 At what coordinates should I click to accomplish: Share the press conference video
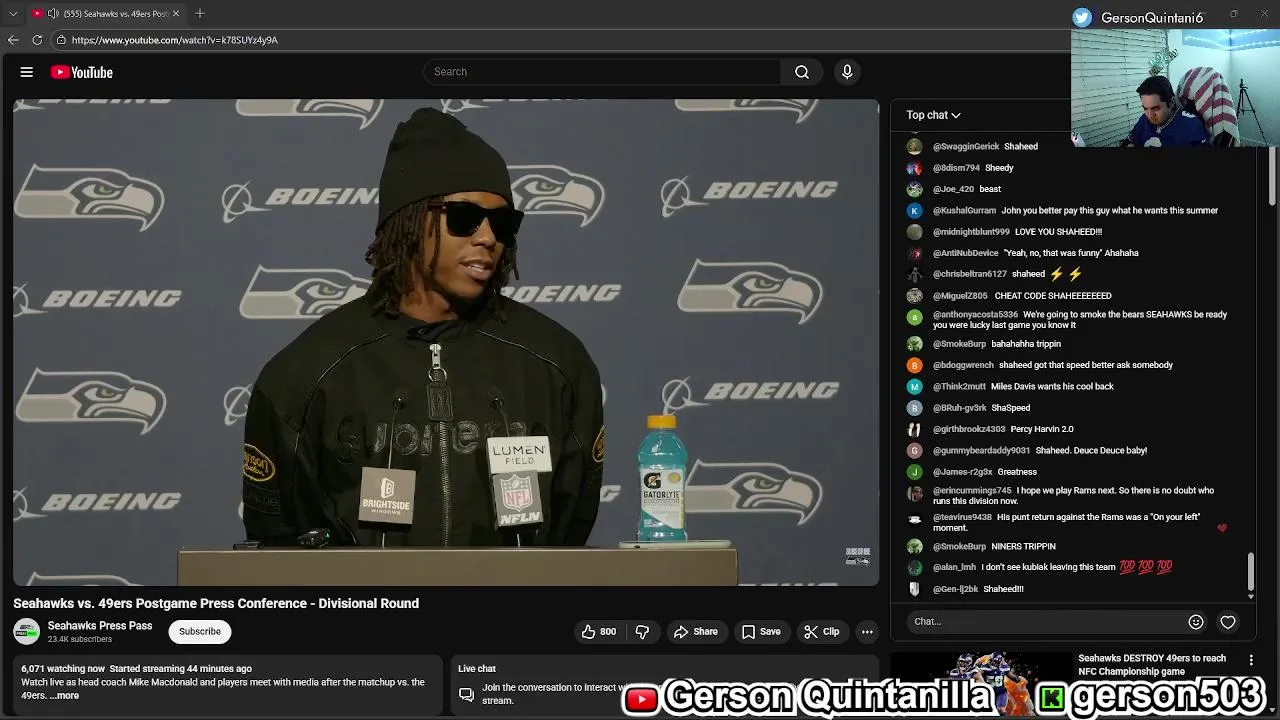click(x=696, y=631)
